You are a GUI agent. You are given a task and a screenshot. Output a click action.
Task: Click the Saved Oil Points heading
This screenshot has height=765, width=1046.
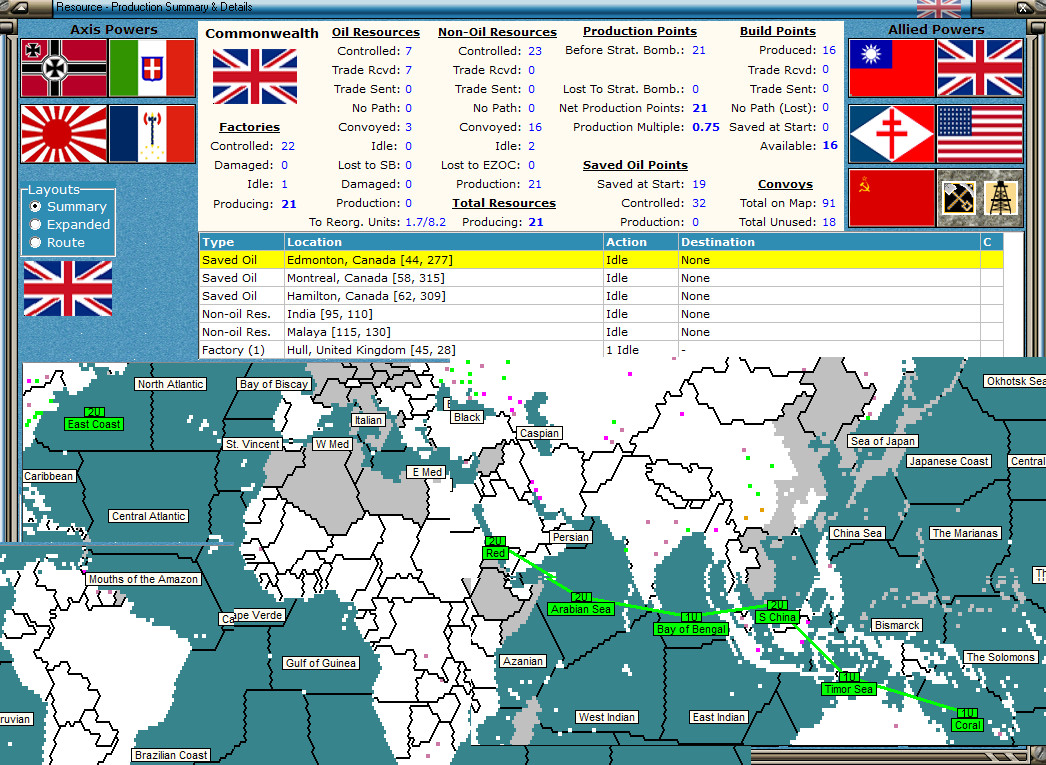(635, 165)
